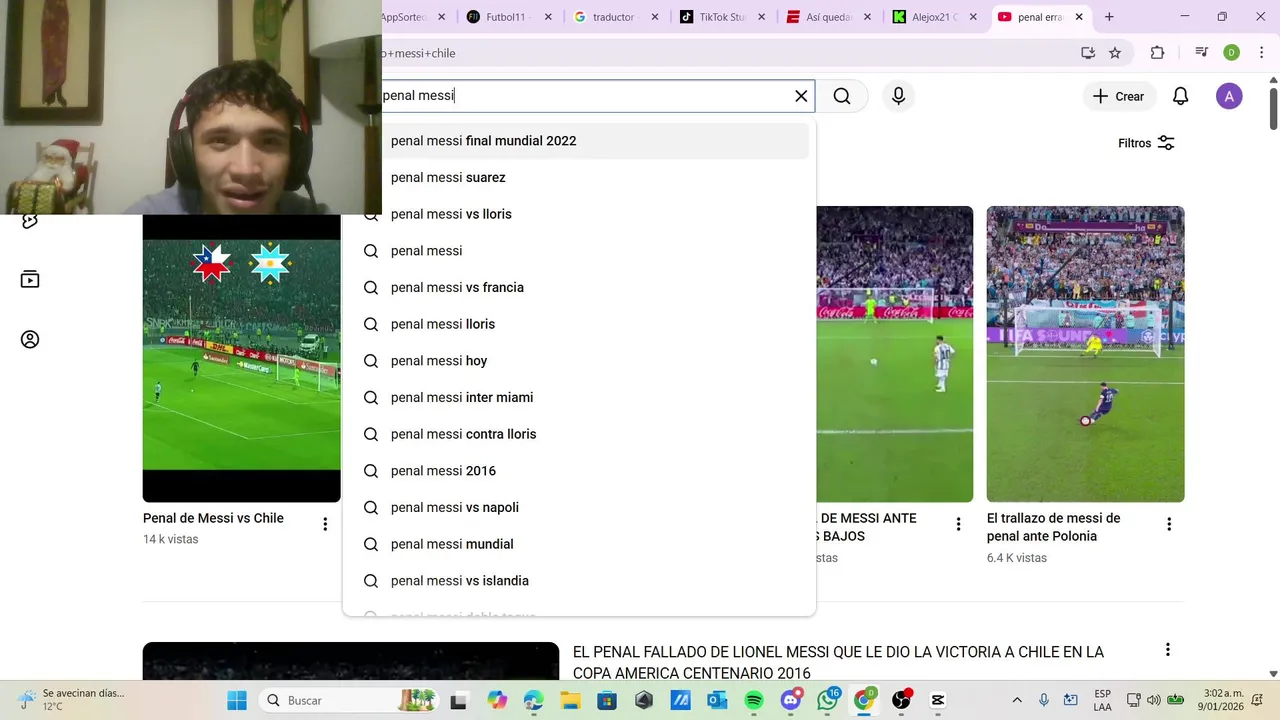Pick suggestion 'penal messi vs islandia'

579,581
